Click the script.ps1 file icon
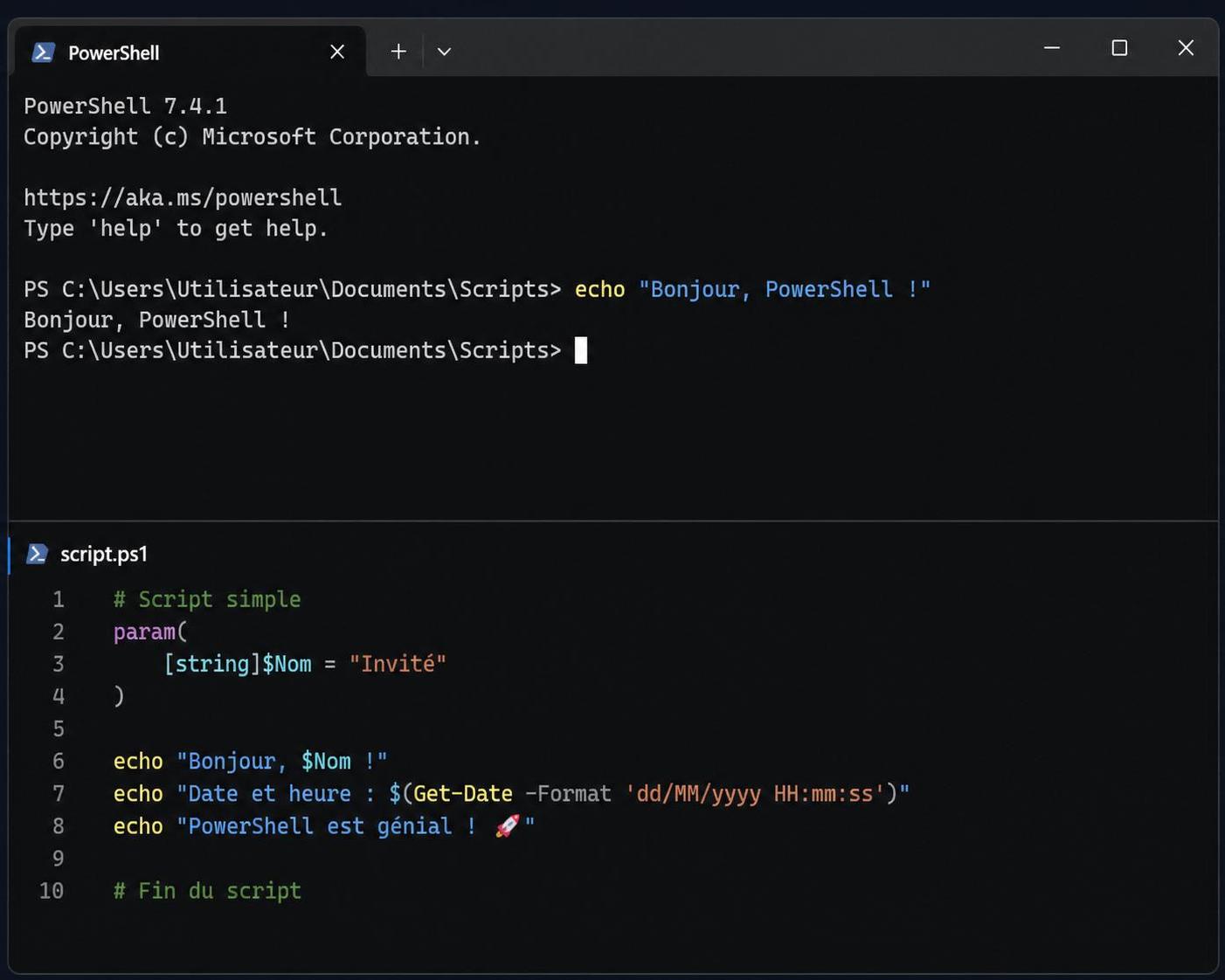Viewport: 1225px width, 980px height. point(38,554)
